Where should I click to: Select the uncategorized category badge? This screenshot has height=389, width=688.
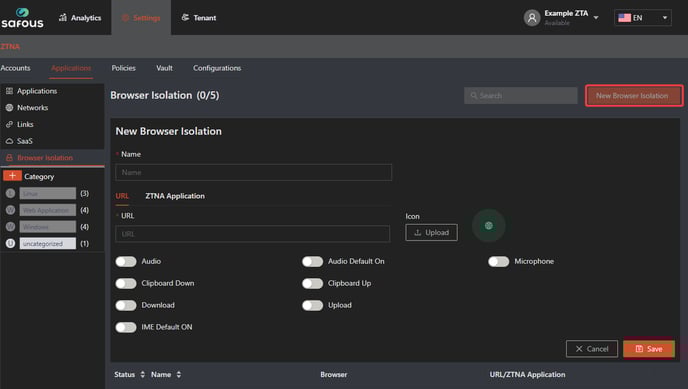pyautogui.click(x=47, y=243)
